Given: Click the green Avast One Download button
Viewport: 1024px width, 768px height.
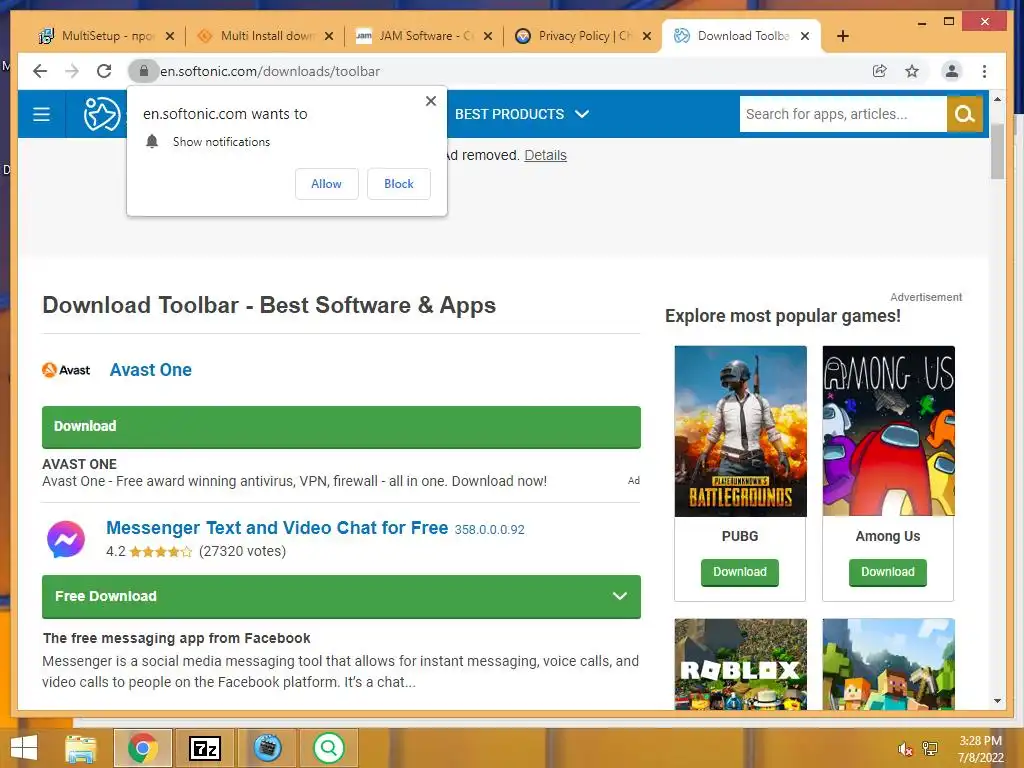Looking at the screenshot, I should [x=341, y=427].
